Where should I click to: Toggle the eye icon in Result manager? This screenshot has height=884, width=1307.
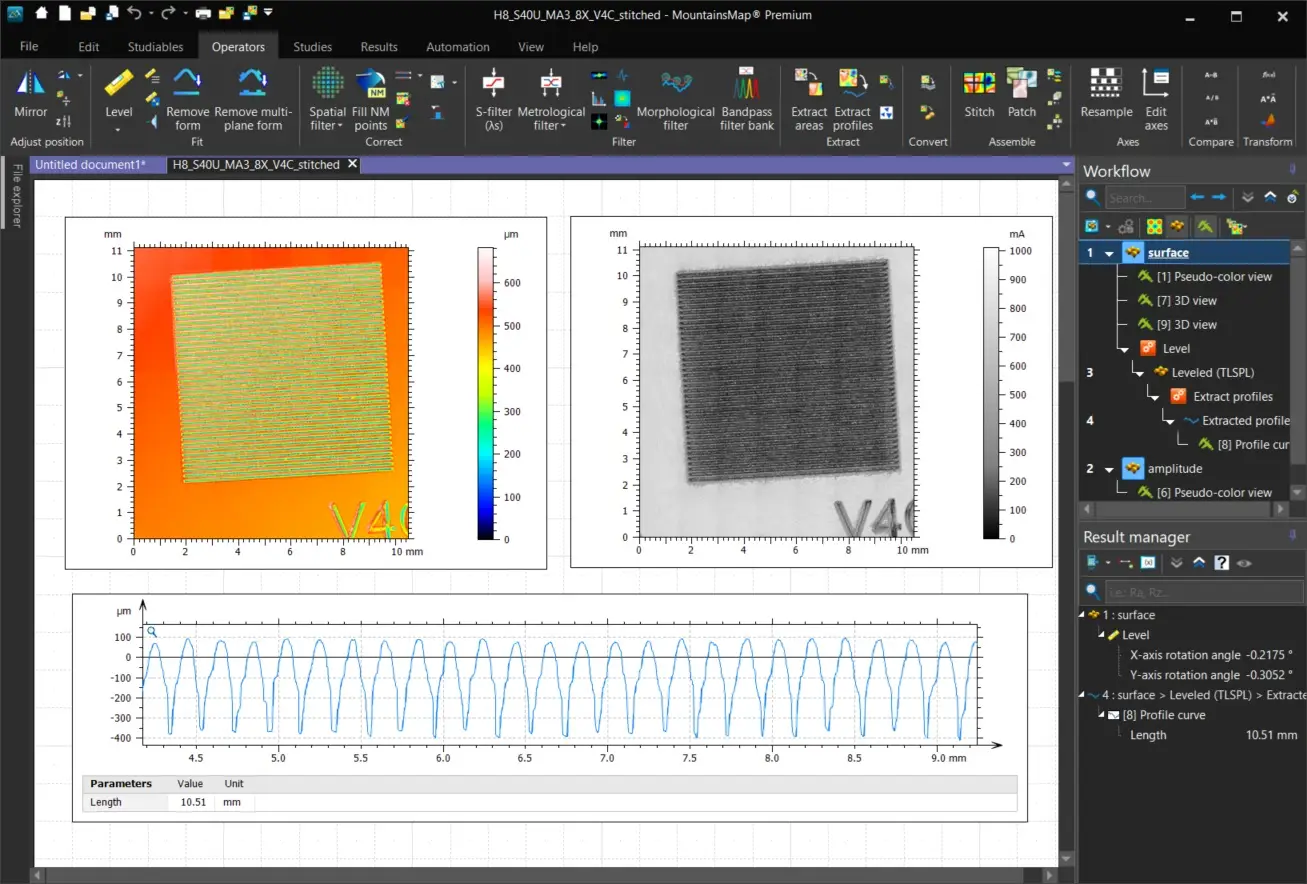pos(1244,563)
